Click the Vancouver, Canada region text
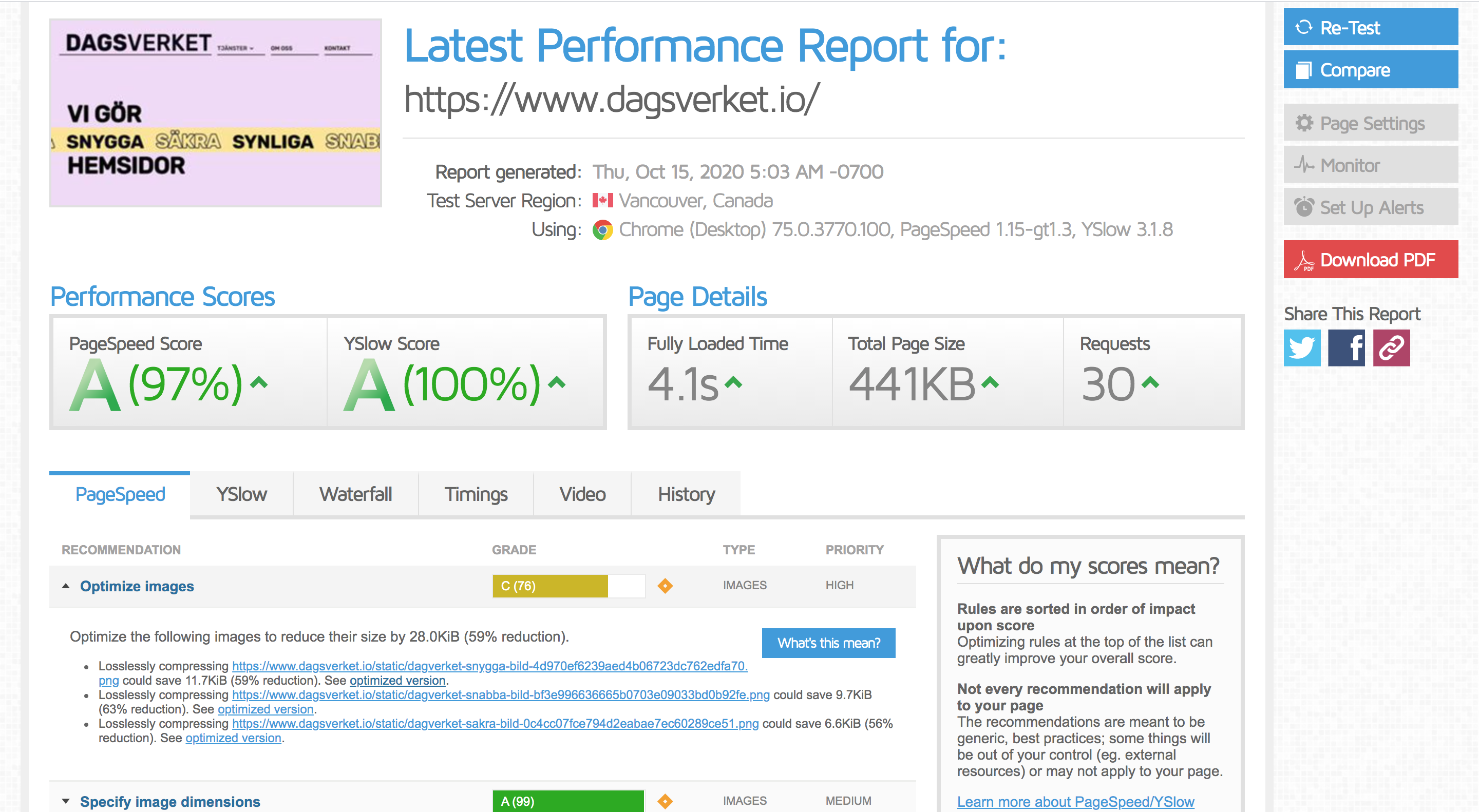1479x812 pixels. [x=695, y=200]
